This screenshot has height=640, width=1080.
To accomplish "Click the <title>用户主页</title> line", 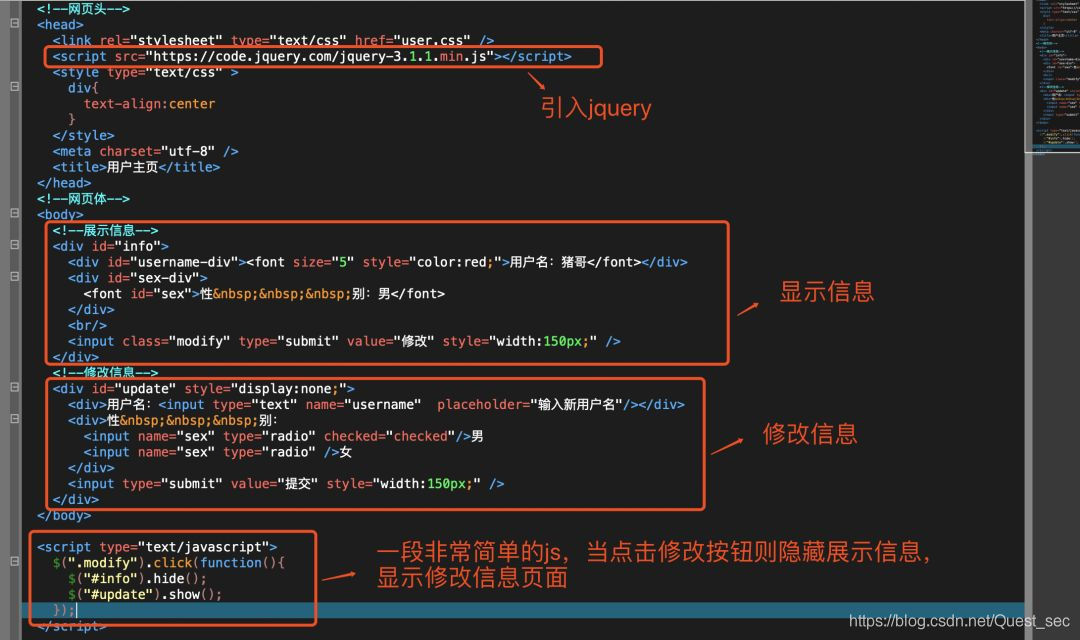I will tap(136, 167).
